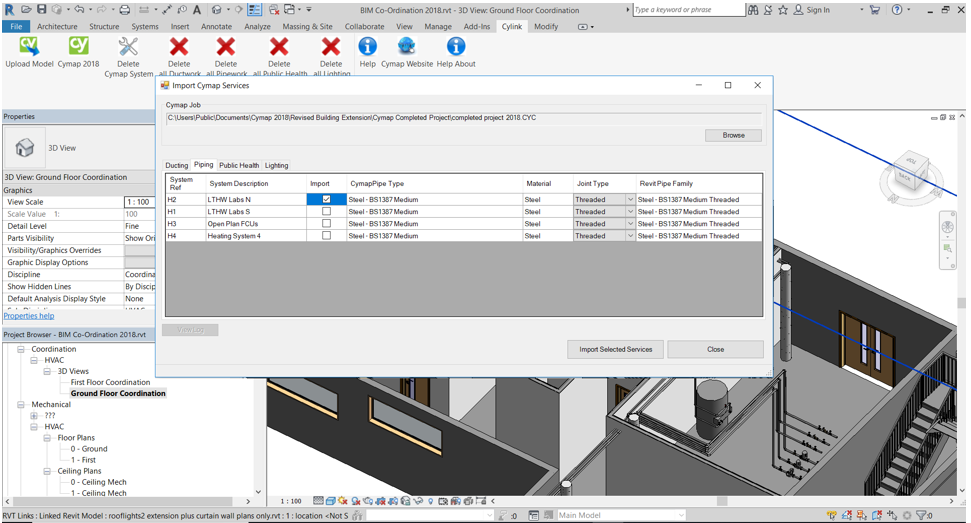Open the Cymap Website globe icon
This screenshot has width=971, height=523.
tap(406, 46)
